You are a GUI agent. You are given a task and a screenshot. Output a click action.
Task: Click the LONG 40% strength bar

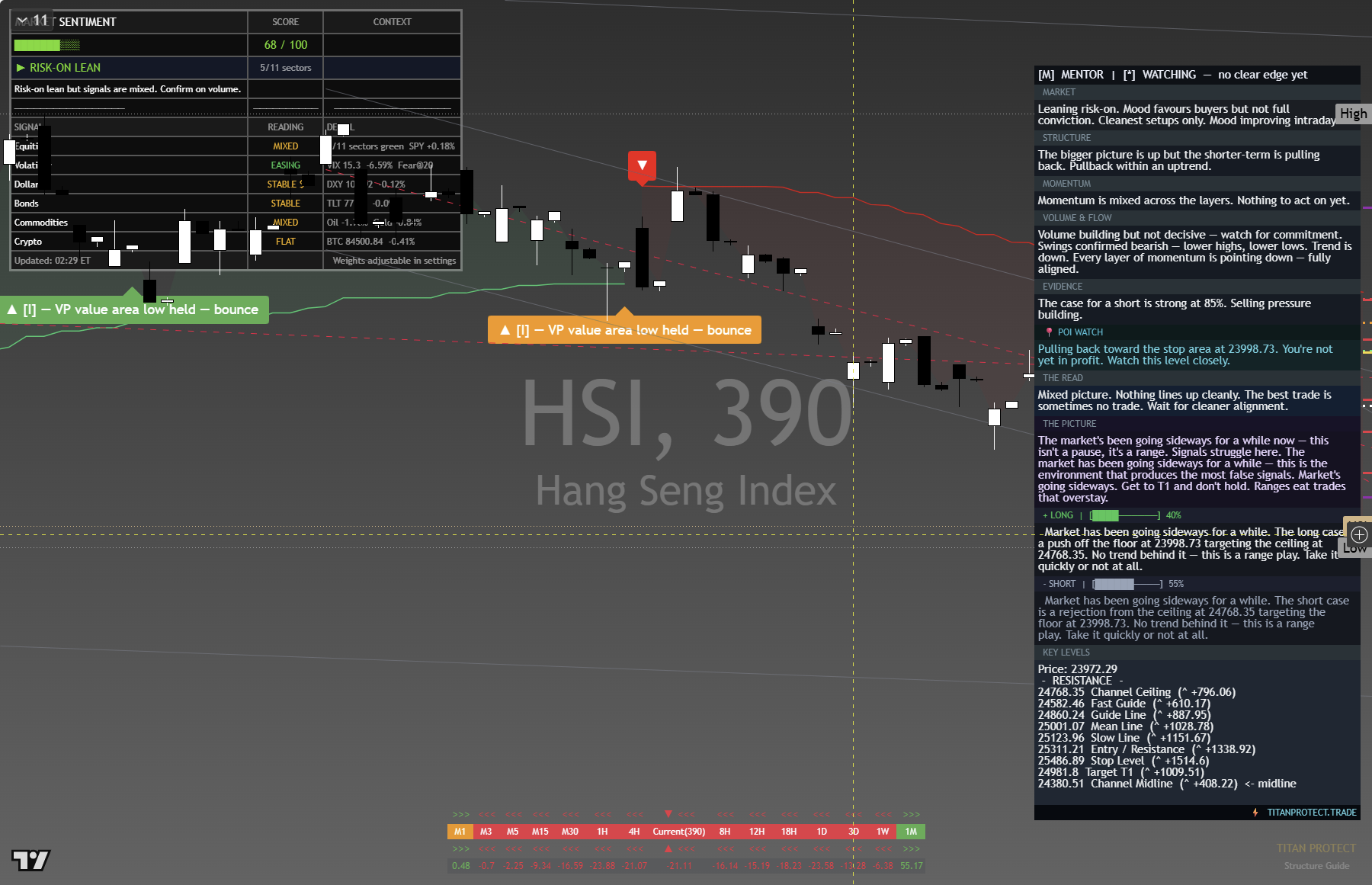(x=1125, y=515)
